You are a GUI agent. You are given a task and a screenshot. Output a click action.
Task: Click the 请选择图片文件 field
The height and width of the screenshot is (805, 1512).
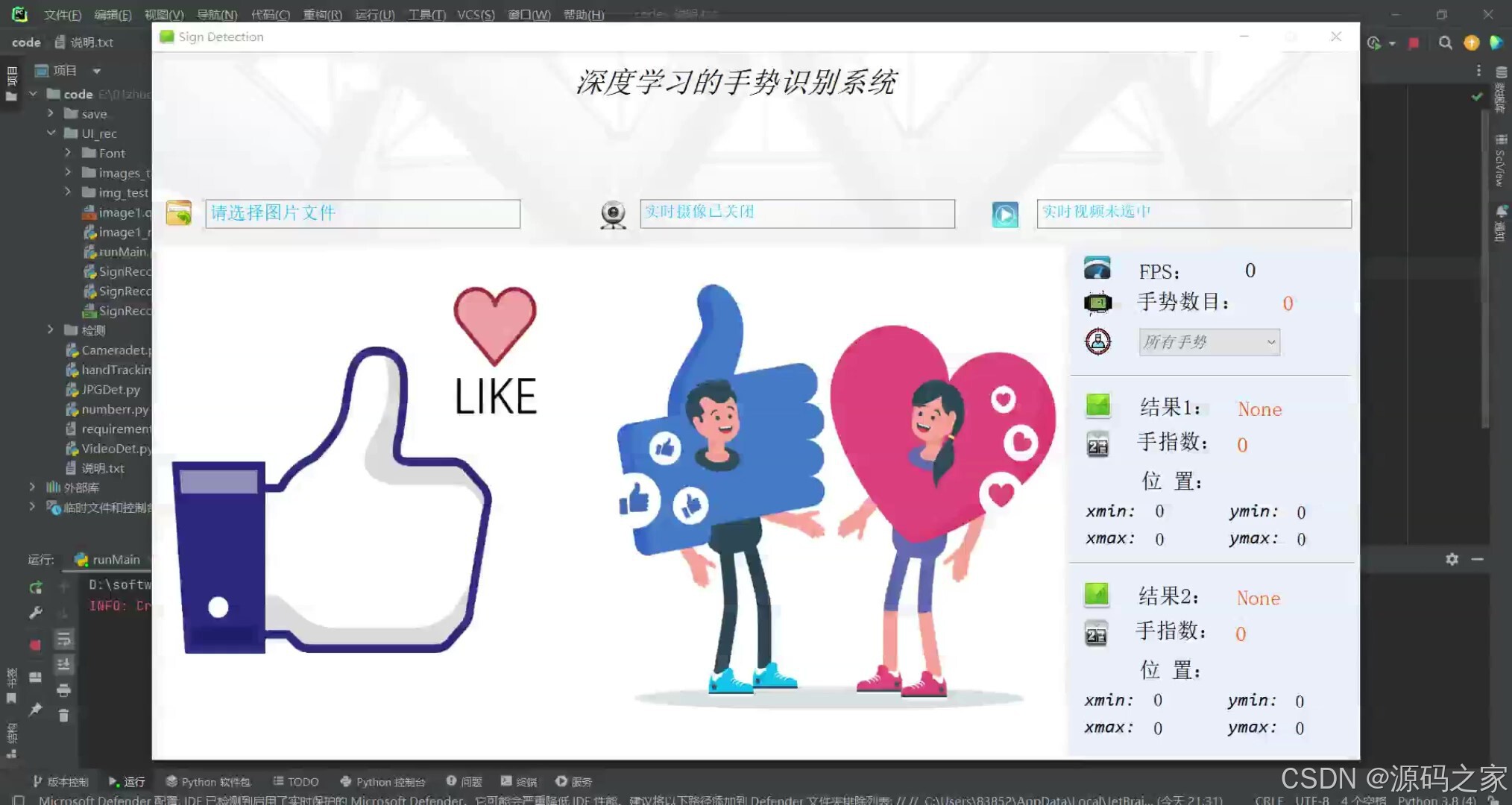pos(362,214)
